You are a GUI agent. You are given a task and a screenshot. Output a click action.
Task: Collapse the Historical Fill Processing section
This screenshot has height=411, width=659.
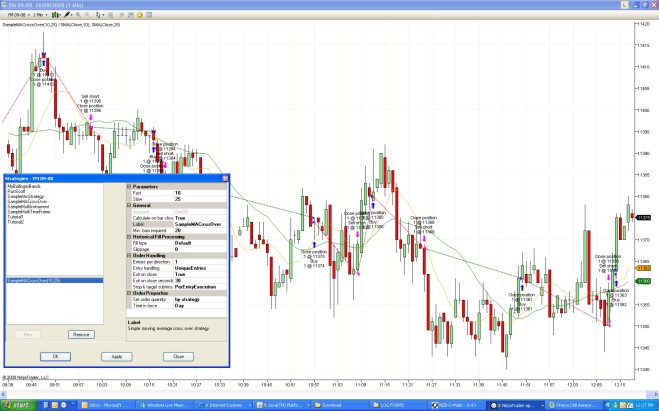click(x=129, y=237)
